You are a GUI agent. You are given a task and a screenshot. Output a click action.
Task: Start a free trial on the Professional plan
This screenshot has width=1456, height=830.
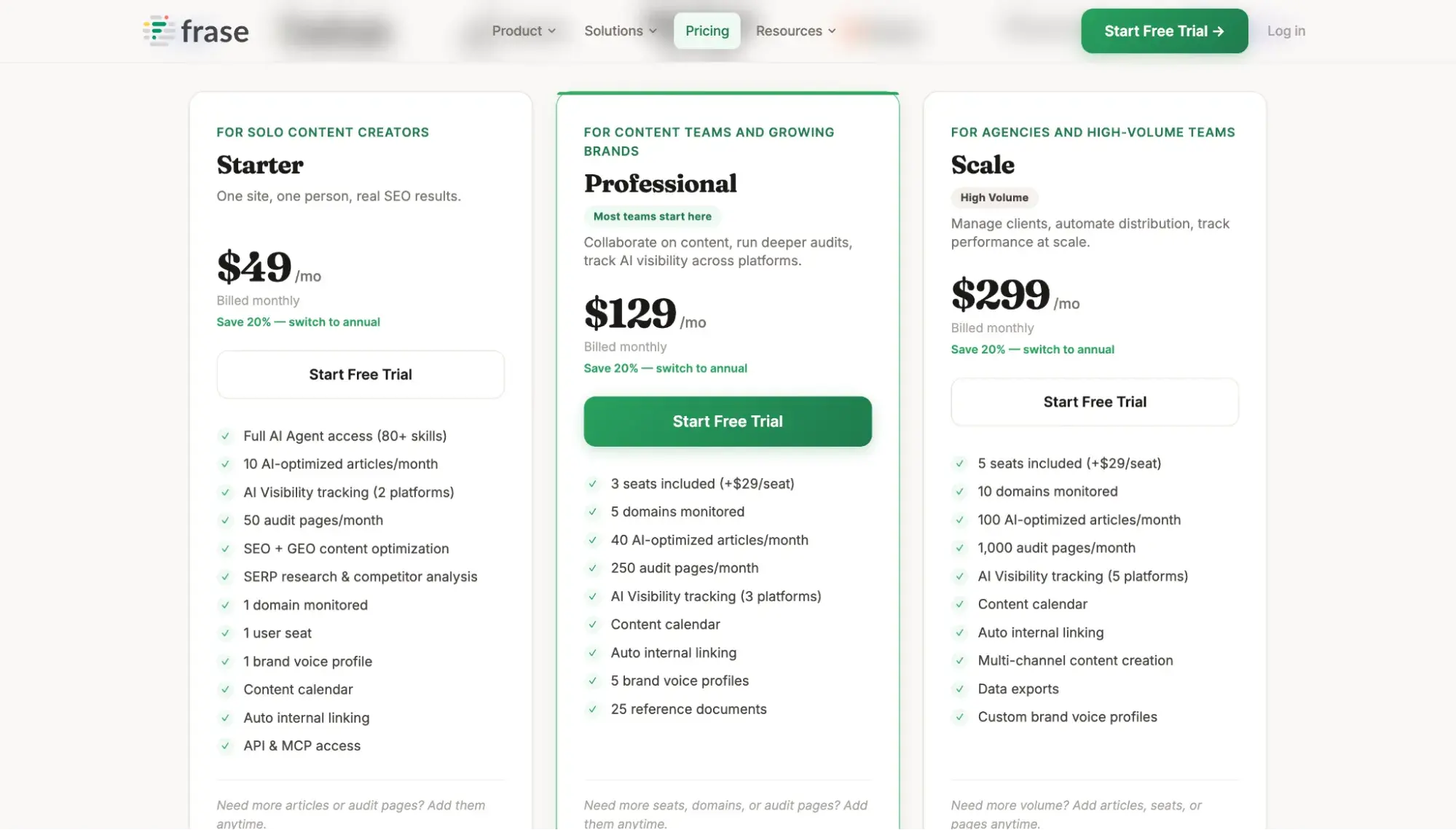727,421
